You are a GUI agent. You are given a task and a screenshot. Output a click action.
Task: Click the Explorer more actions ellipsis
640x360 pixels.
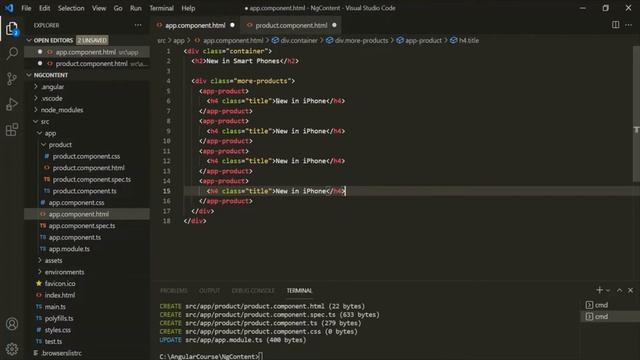[x=138, y=25]
